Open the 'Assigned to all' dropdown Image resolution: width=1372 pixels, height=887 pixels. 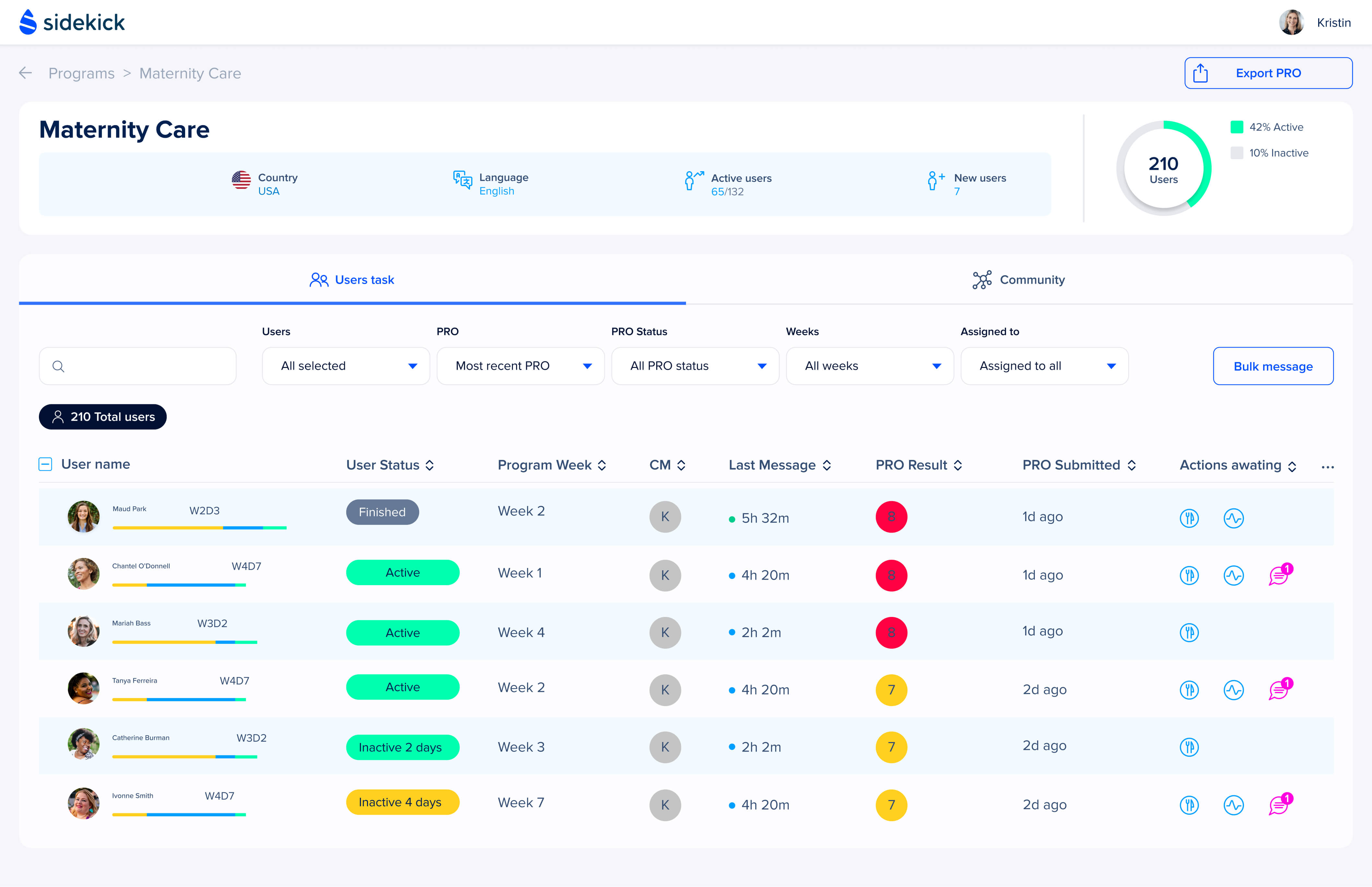coord(1044,366)
